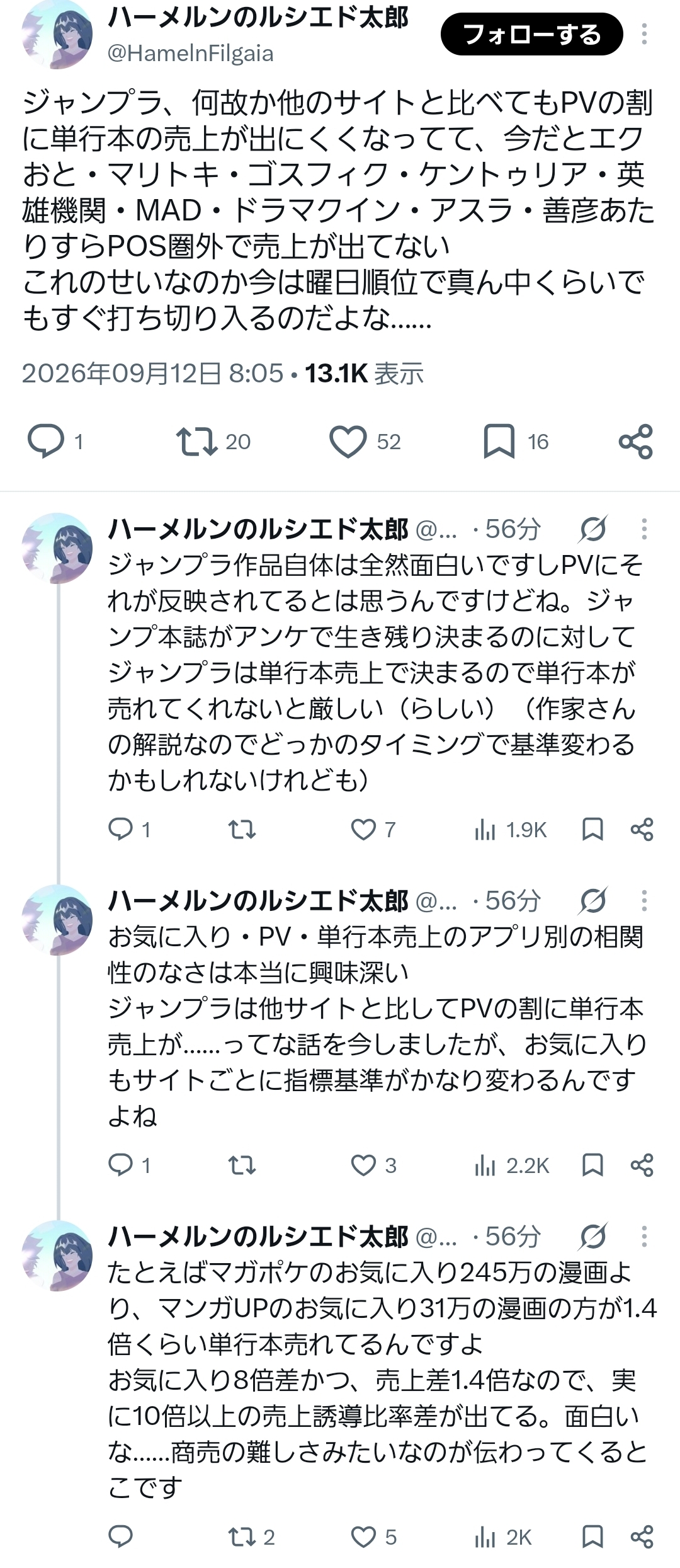Share the last reply about マガポケ

pyautogui.click(x=642, y=1537)
